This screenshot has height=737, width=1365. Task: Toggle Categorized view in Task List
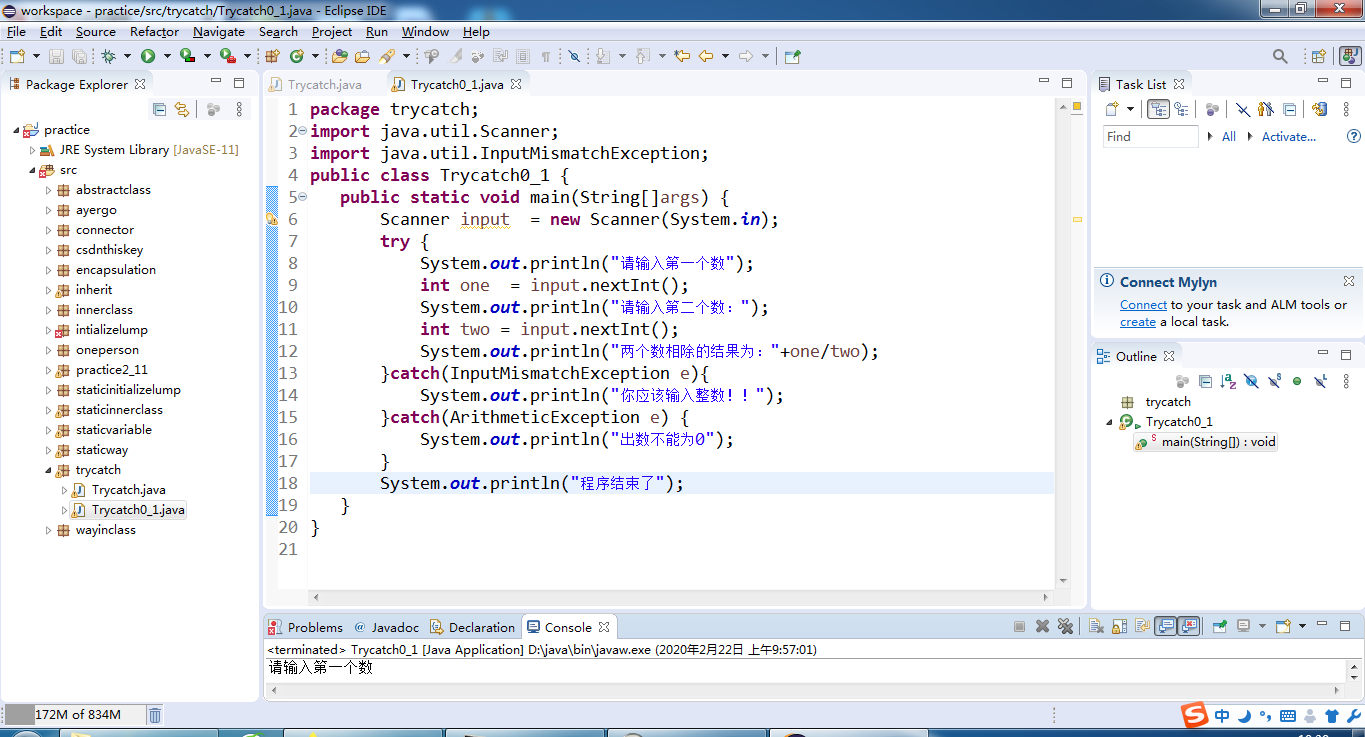[x=1158, y=109]
